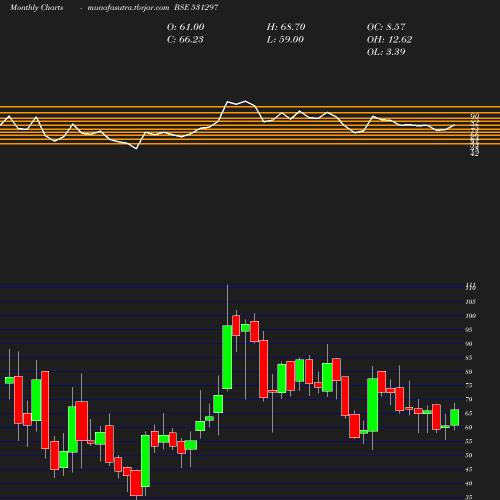Click the 75 price axis label

[x=469, y=385]
